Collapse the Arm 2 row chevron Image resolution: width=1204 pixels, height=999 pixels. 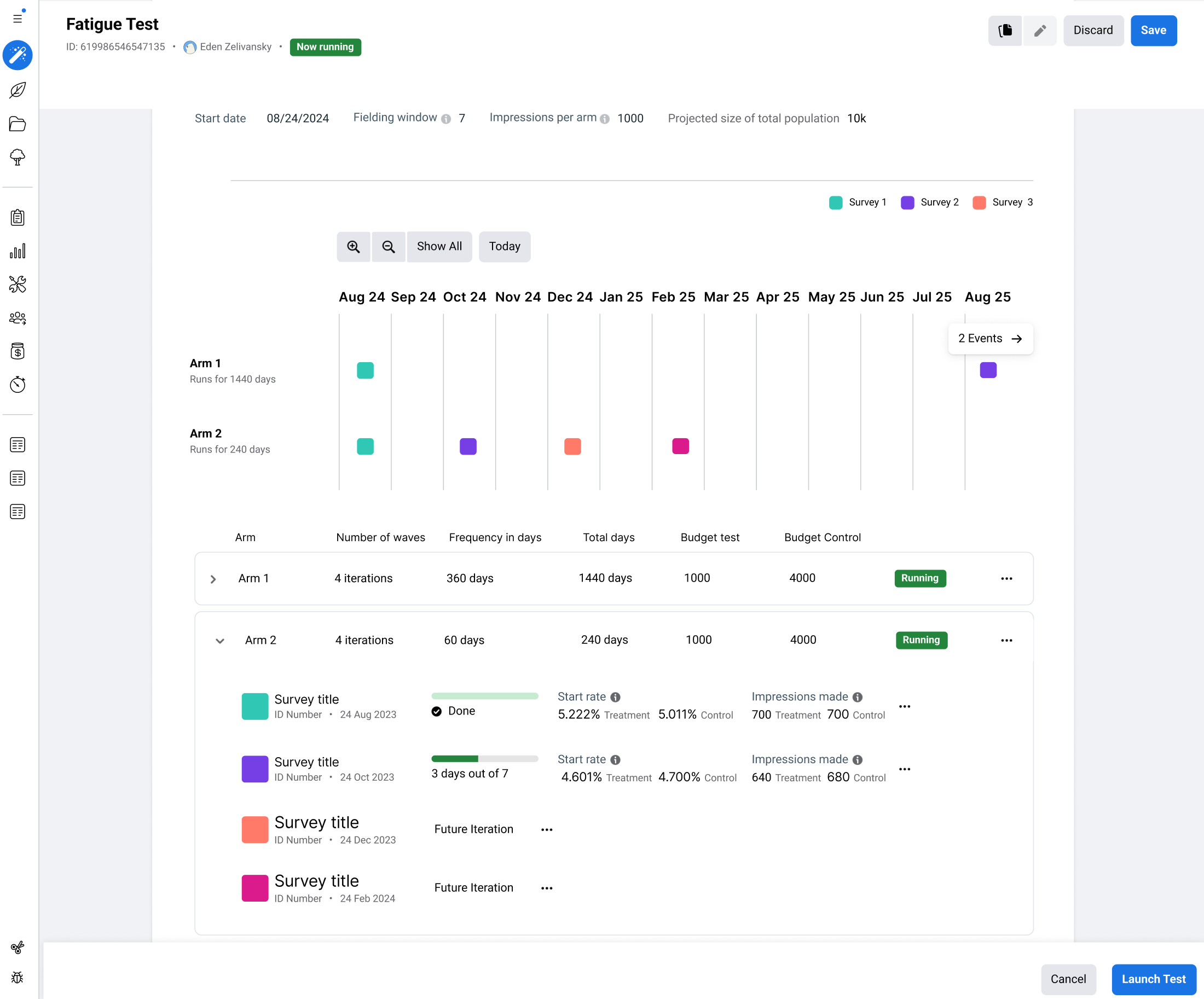click(x=219, y=641)
